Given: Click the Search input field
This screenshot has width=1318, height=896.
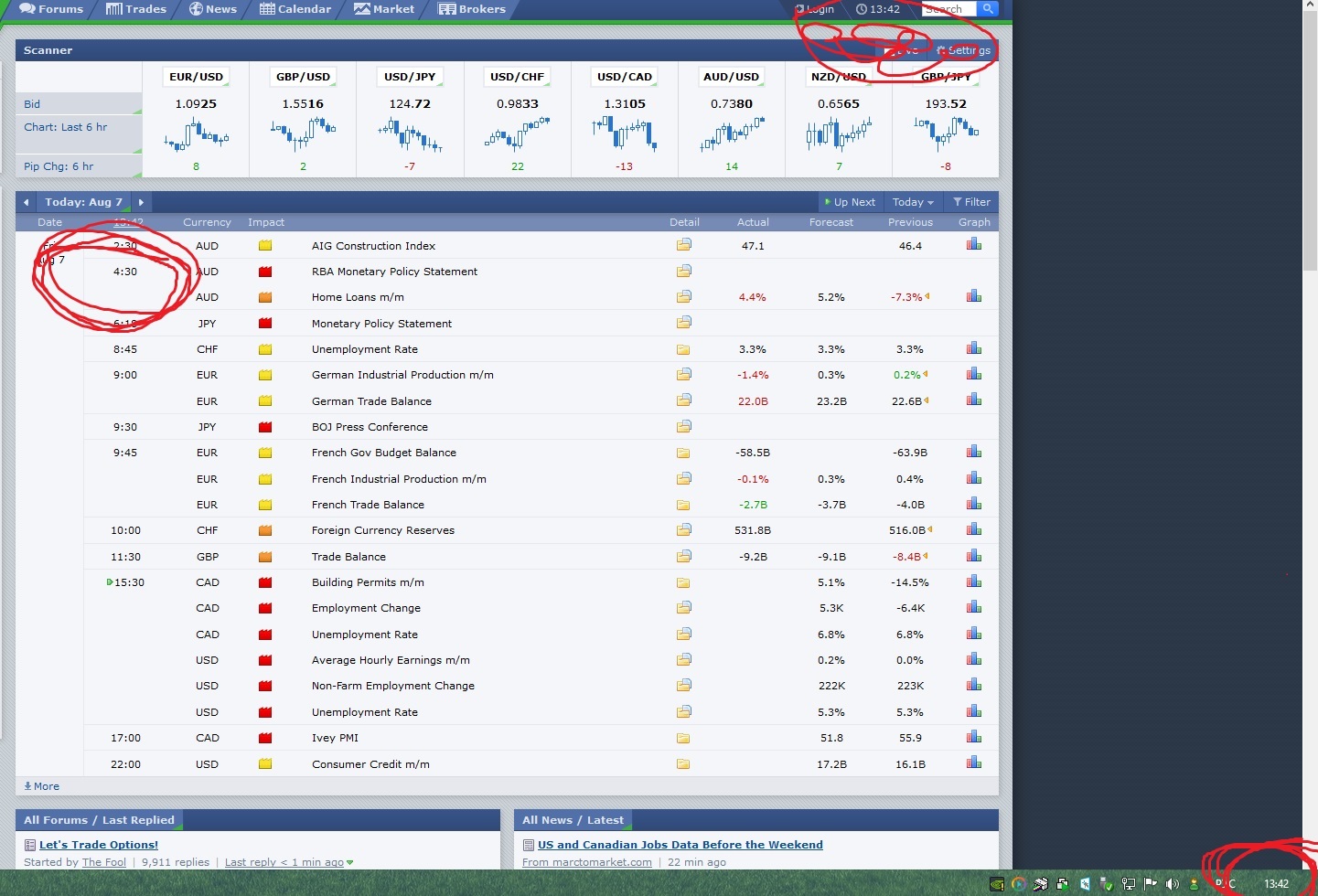Looking at the screenshot, I should (x=948, y=8).
